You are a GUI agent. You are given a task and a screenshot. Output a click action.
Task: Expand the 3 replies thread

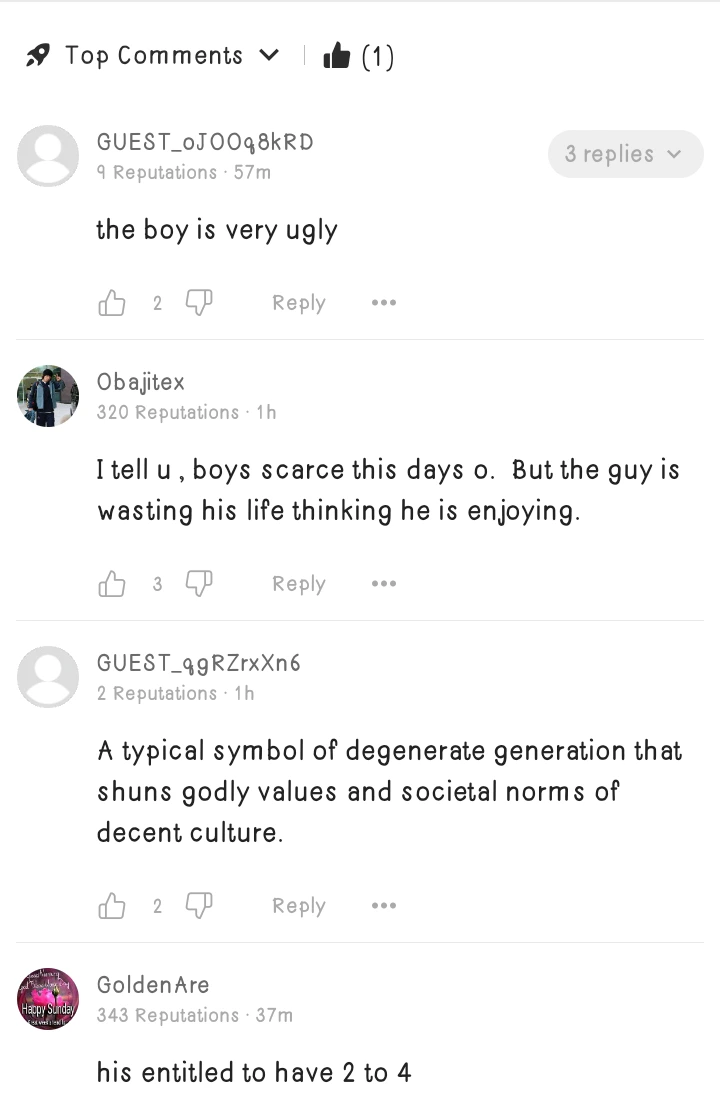click(625, 154)
